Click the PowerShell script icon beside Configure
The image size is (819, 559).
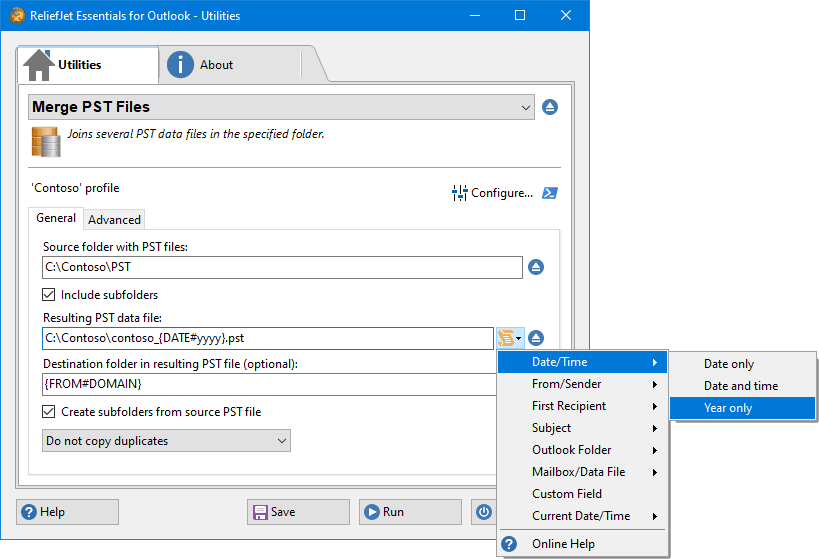point(550,193)
